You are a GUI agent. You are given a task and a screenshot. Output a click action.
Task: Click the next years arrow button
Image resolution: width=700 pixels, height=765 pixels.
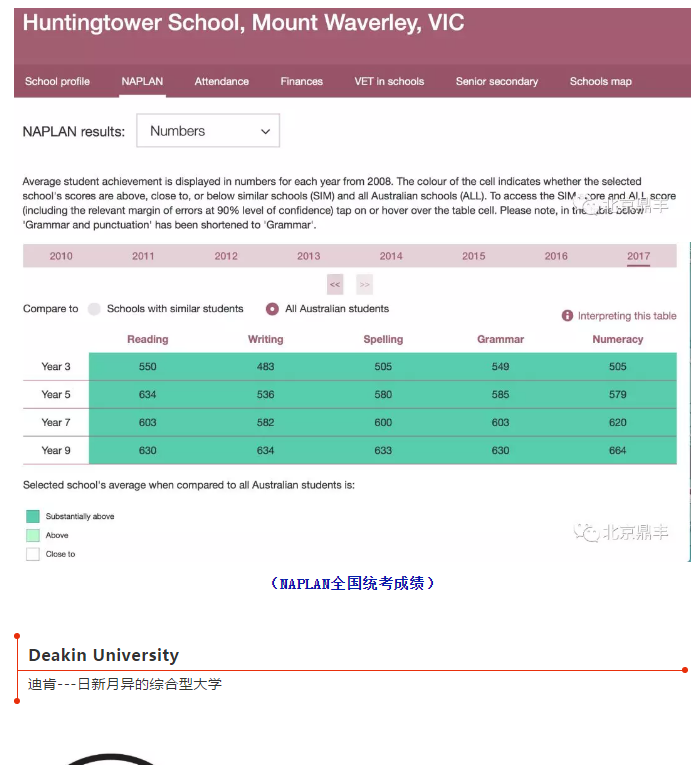[x=364, y=284]
